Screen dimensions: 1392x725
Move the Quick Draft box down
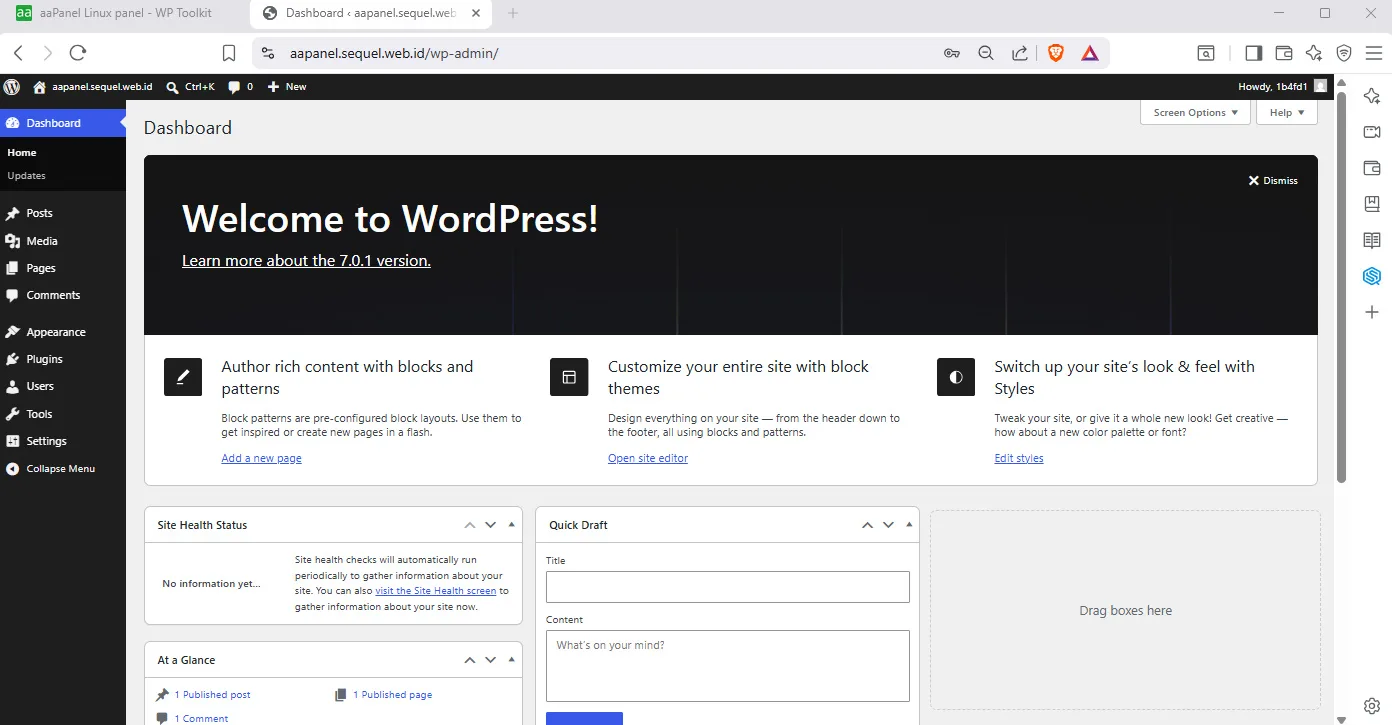coord(888,525)
